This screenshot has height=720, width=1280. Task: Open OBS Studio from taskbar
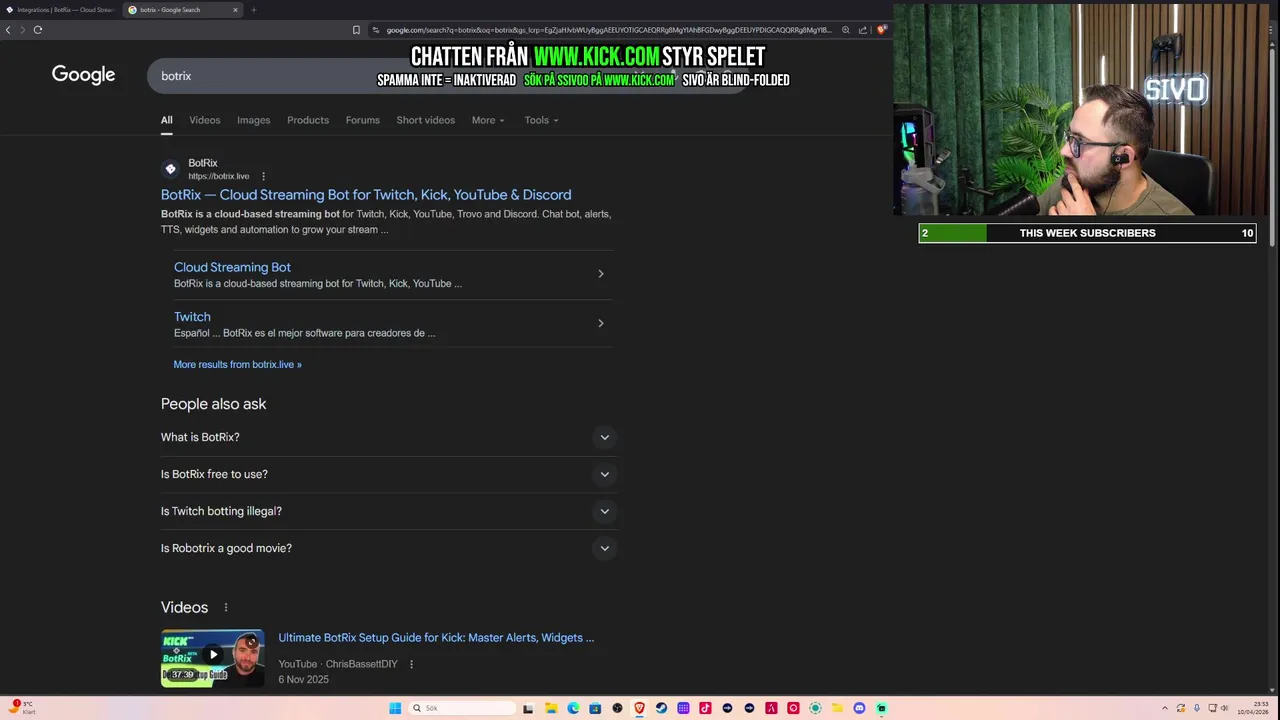click(x=617, y=708)
